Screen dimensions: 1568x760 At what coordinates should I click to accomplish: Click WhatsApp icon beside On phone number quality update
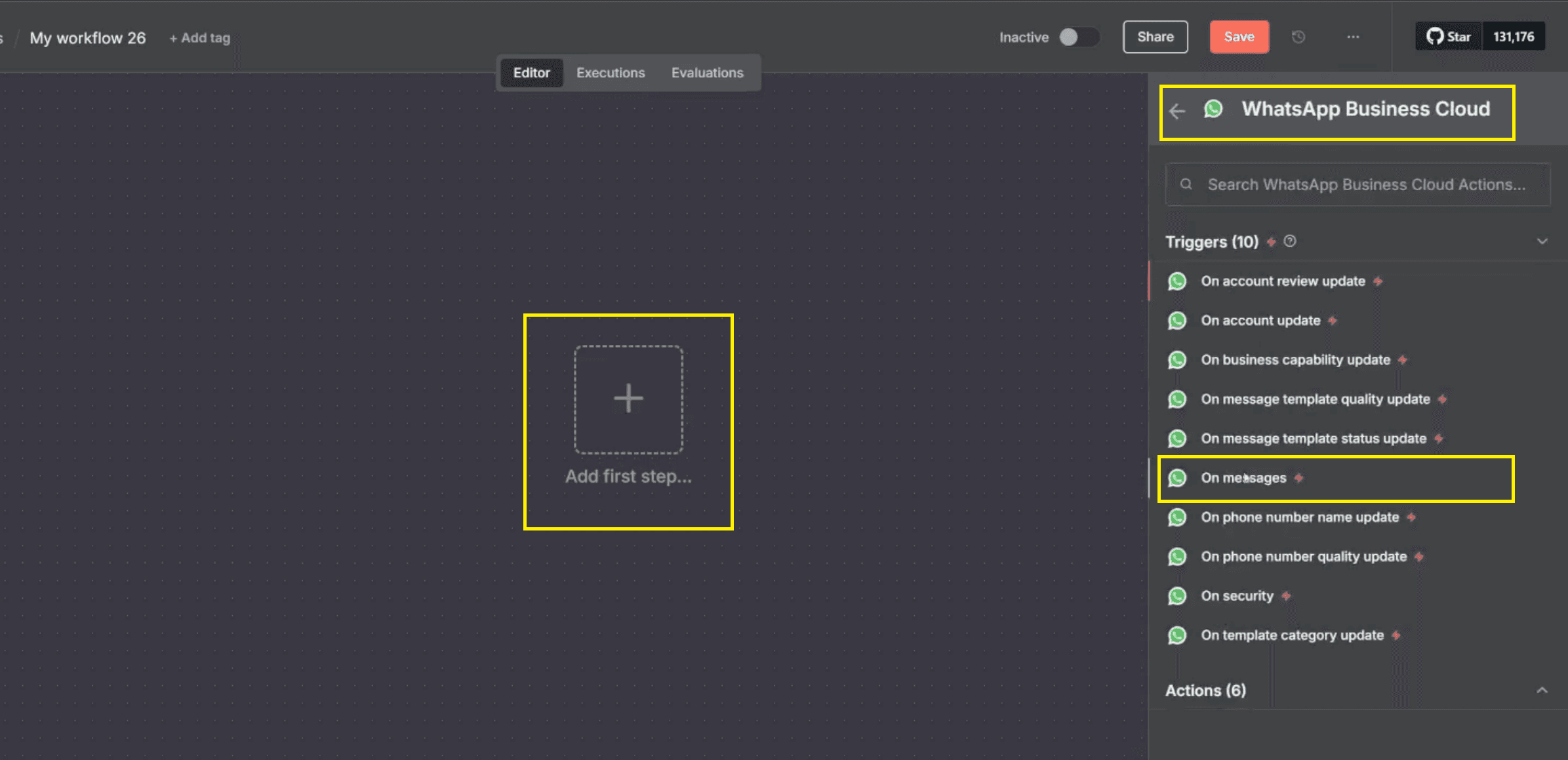click(x=1177, y=557)
